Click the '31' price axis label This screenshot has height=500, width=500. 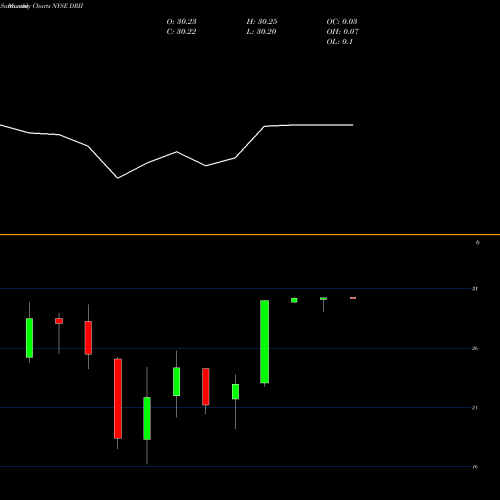click(x=475, y=289)
